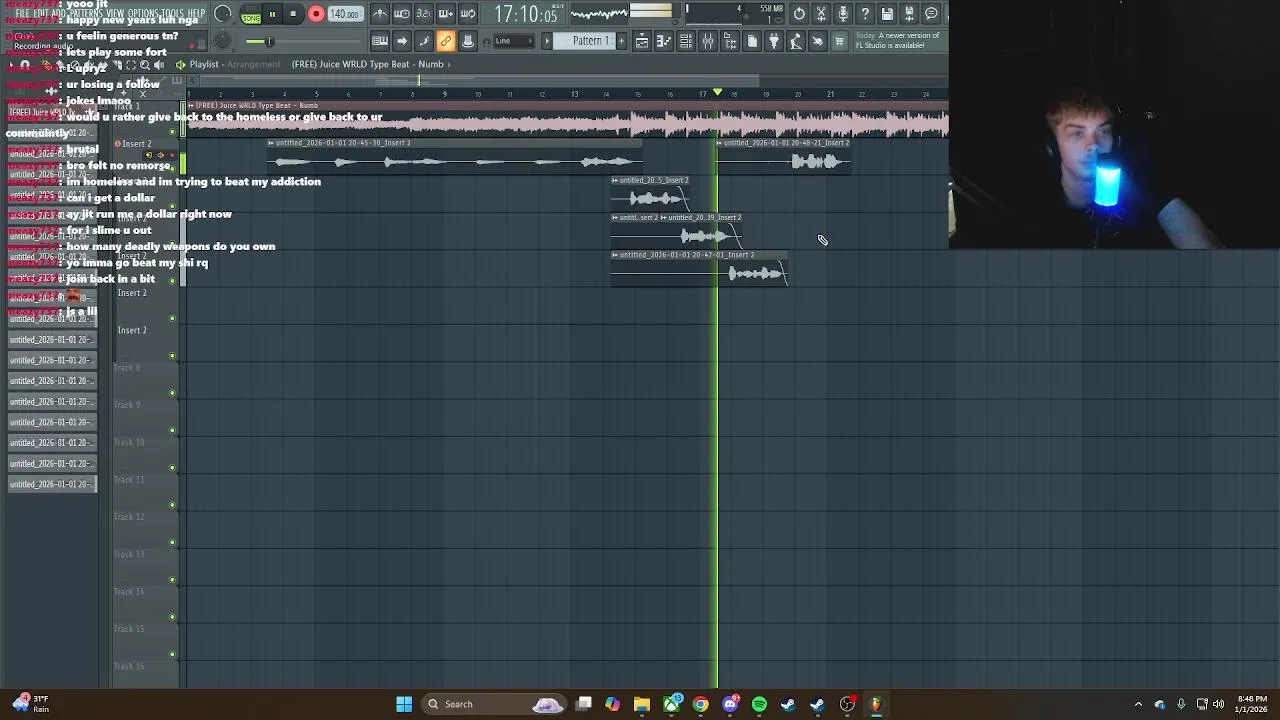
Task: Mute Track 12 using its green dot
Action: [x=172, y=543]
